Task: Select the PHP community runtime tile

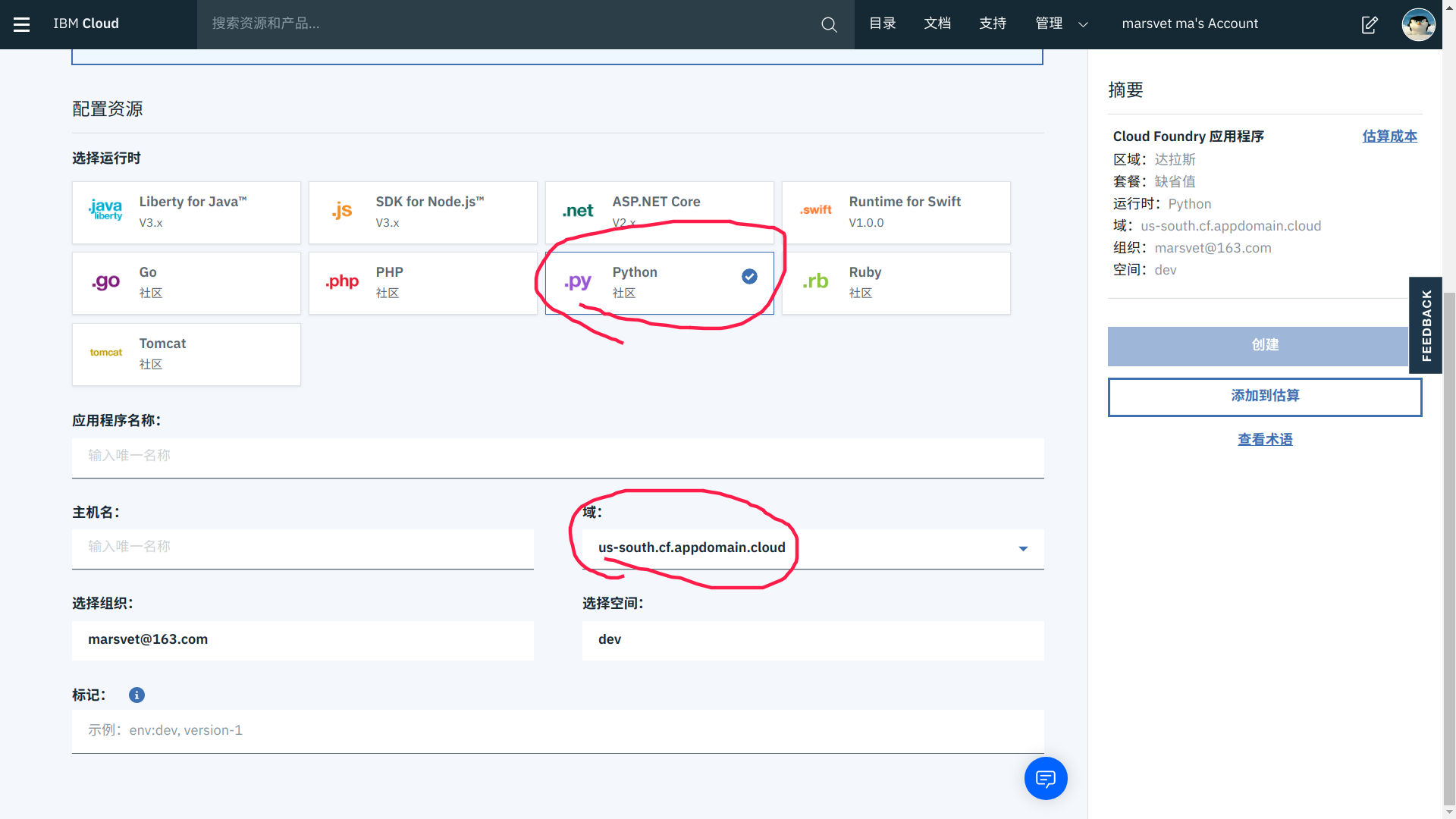Action: click(423, 284)
